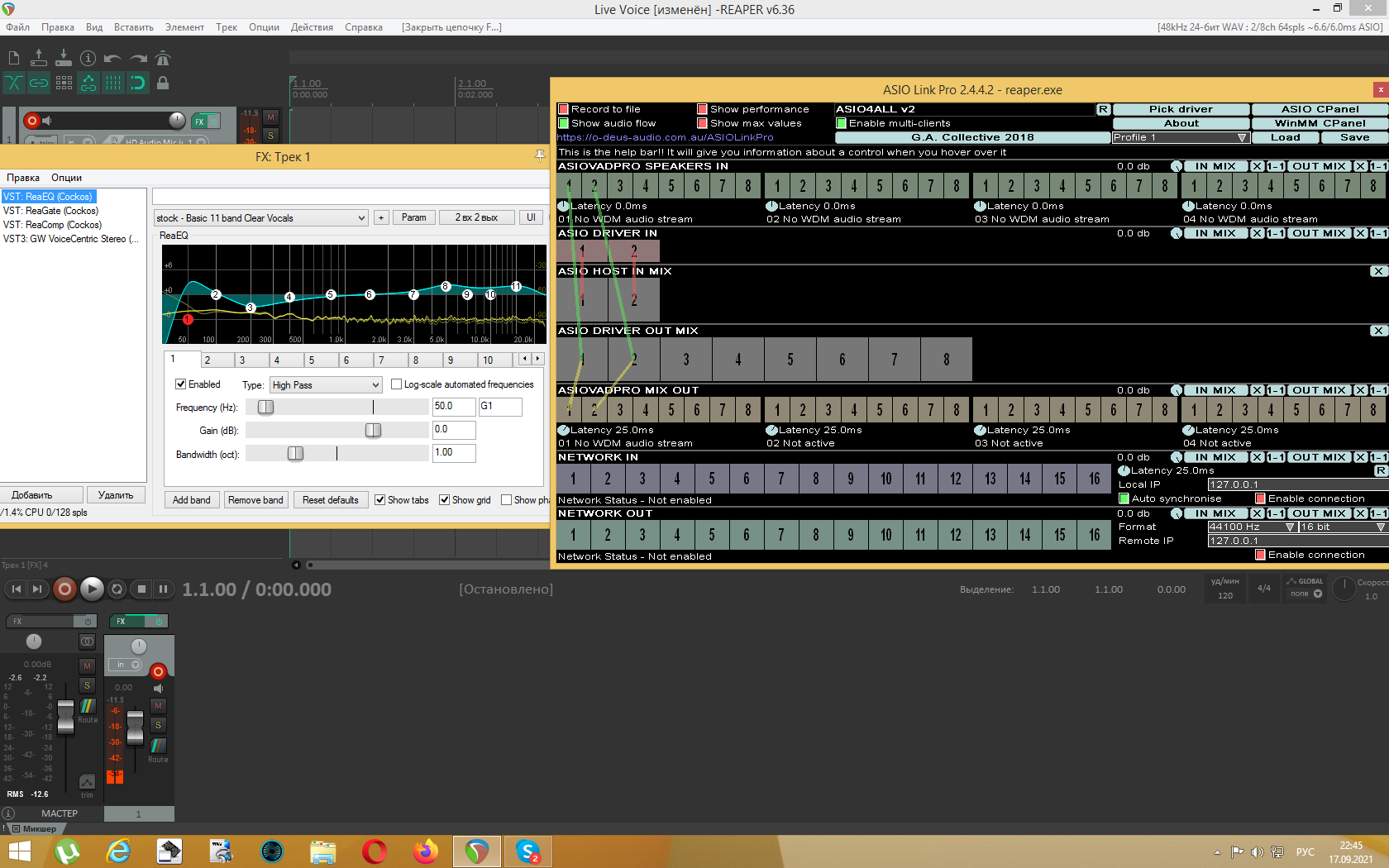This screenshot has height=868, width=1389.
Task: Toggle Show tabs checkbox in ReaEQ
Action: [379, 500]
